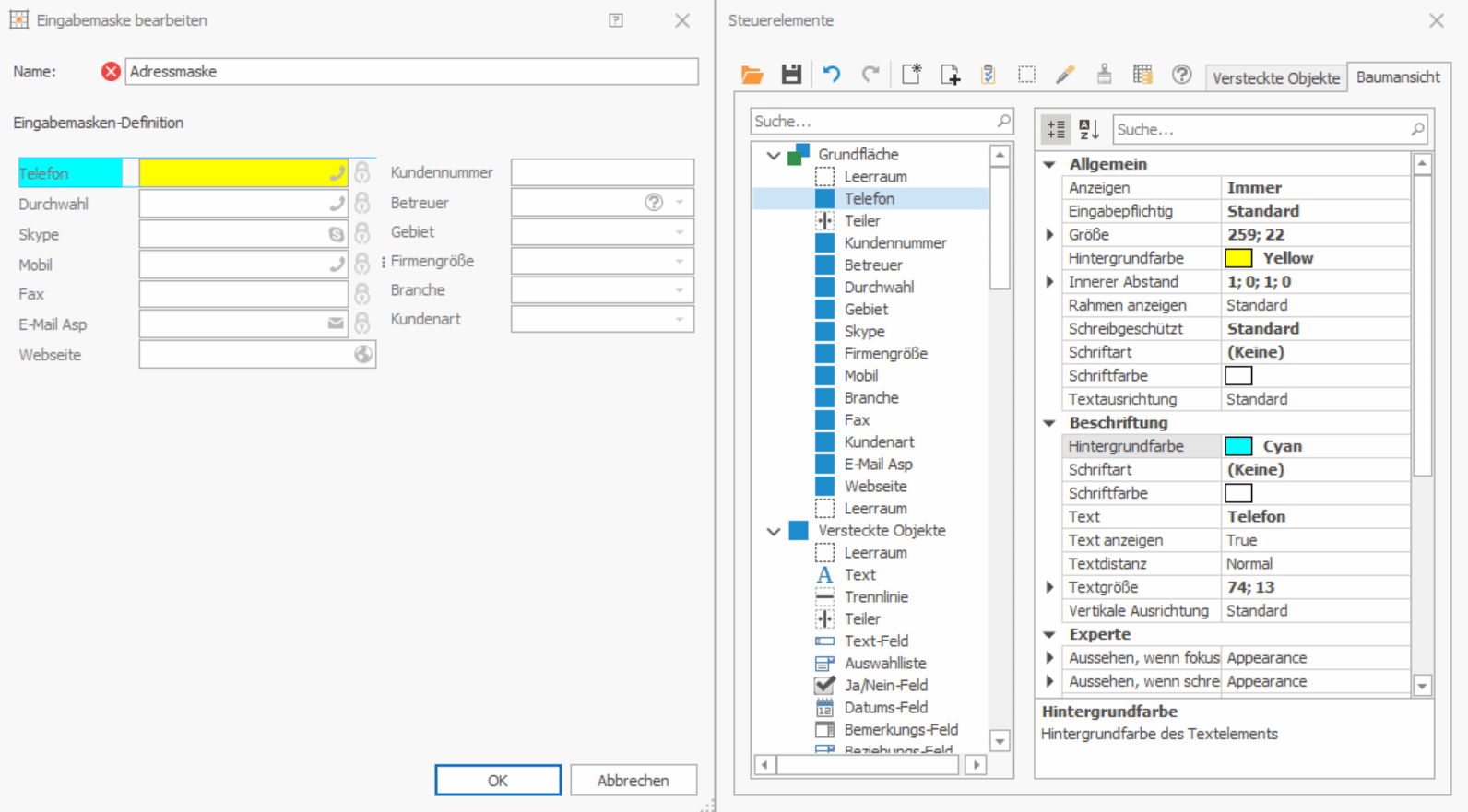
Task: Expand the Innerer Abstand property
Action: tap(1049, 282)
